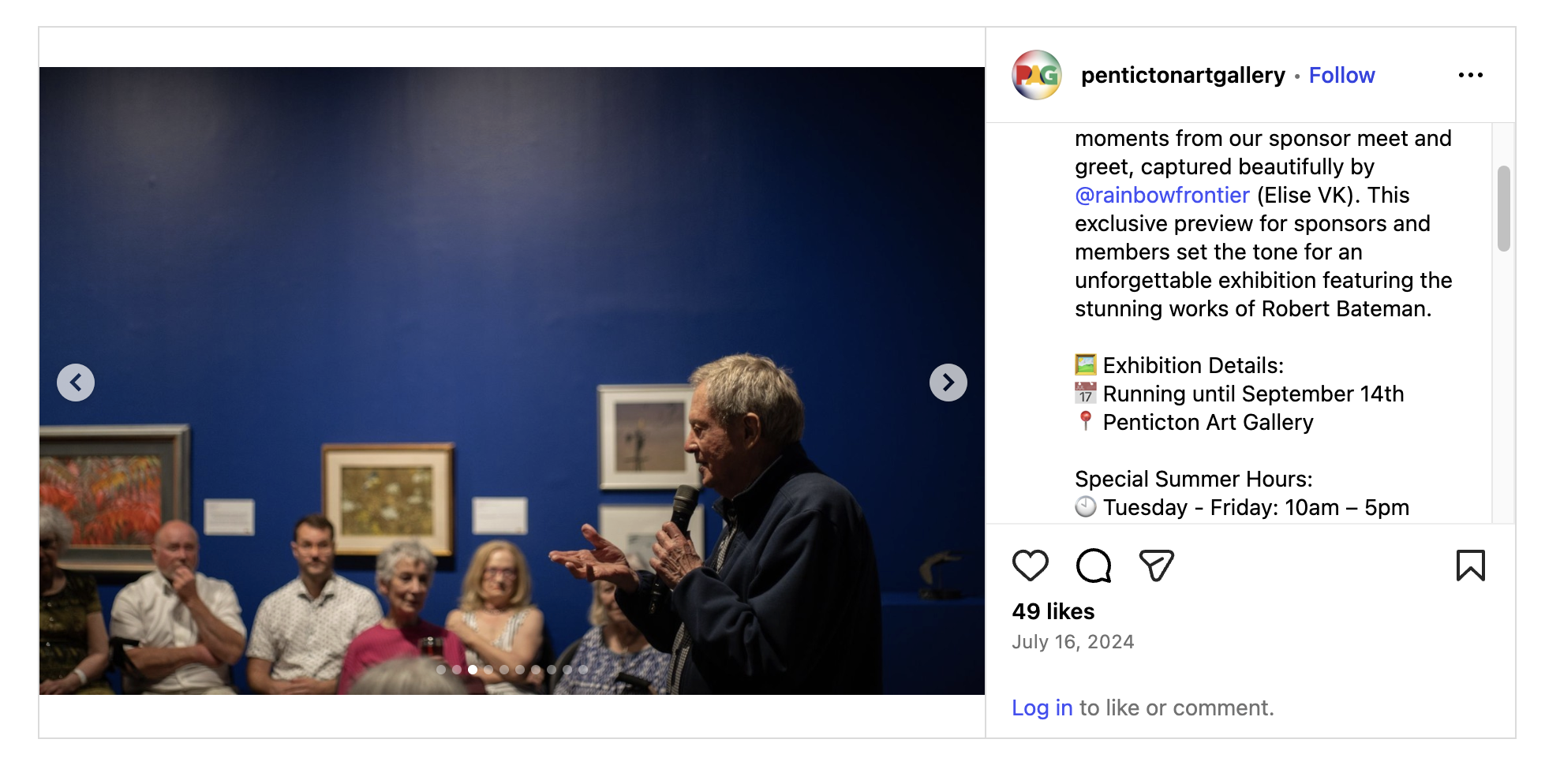This screenshot has width=1545, height=784.
Task: Share the post using the paper plane icon
Action: 1157,566
